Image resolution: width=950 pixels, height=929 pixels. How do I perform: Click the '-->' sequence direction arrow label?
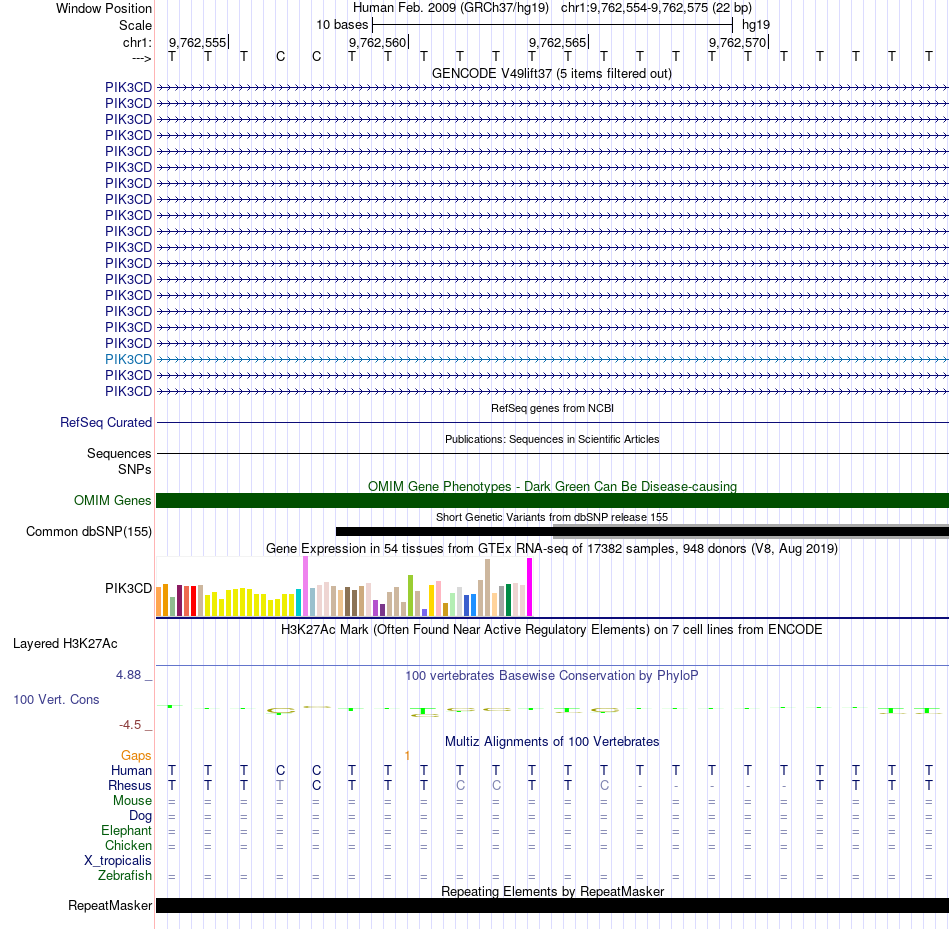point(141,58)
